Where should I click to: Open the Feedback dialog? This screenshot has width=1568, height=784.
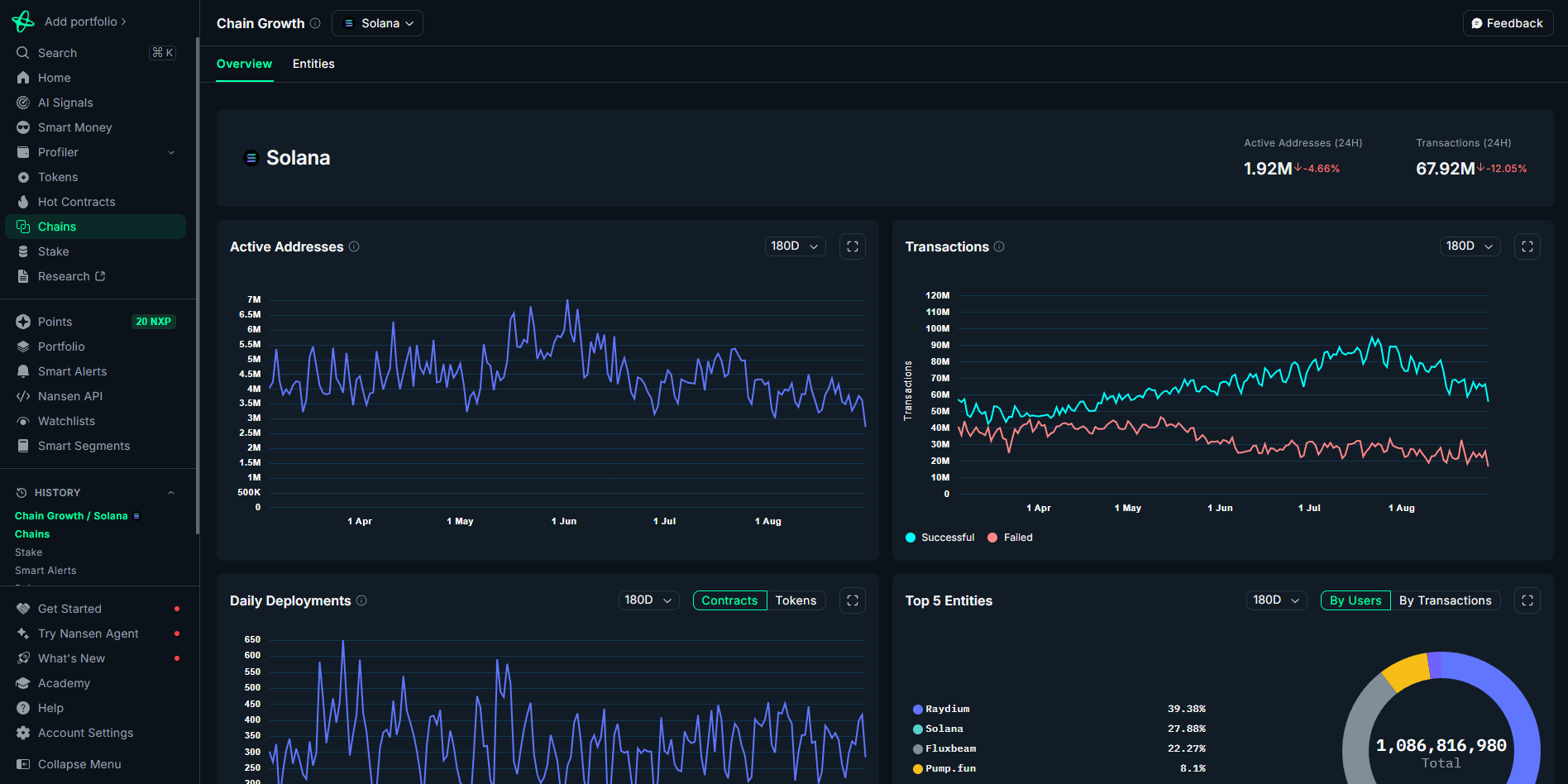coord(1507,22)
